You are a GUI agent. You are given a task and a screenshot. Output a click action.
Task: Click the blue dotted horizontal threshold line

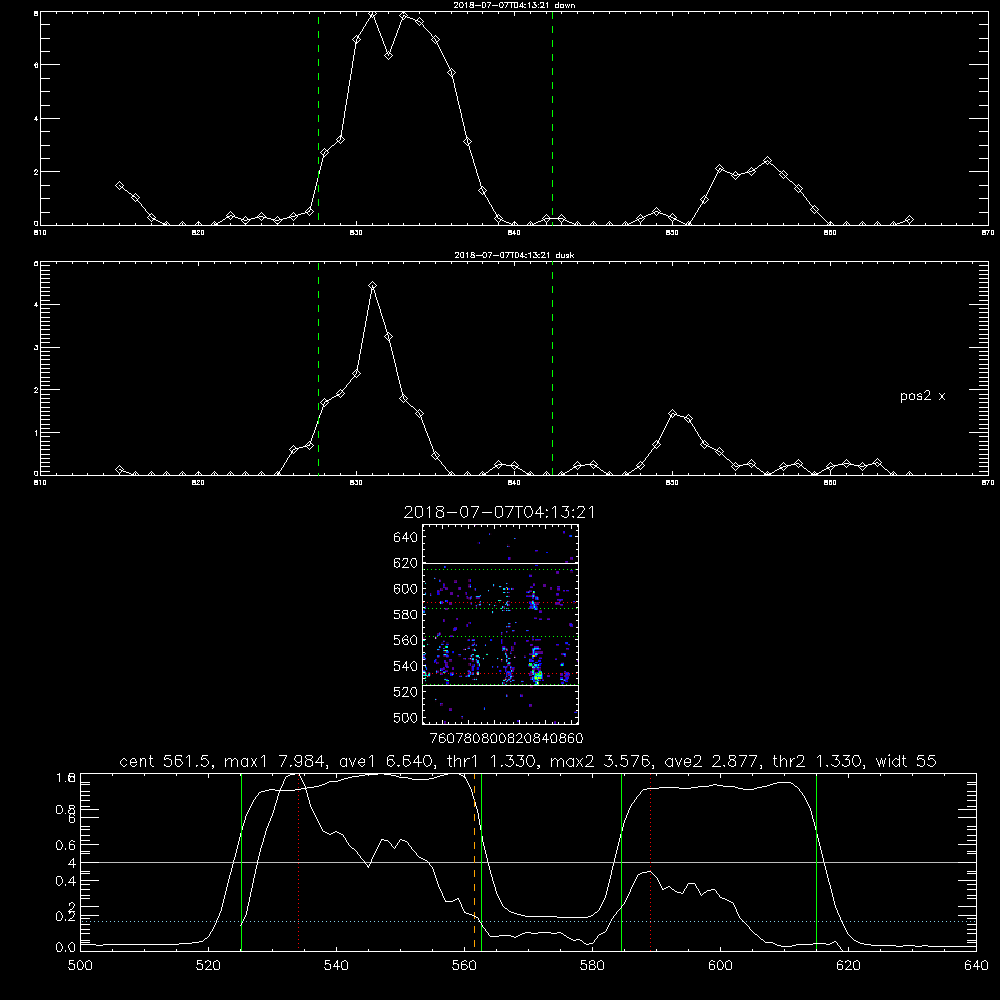pos(528,922)
